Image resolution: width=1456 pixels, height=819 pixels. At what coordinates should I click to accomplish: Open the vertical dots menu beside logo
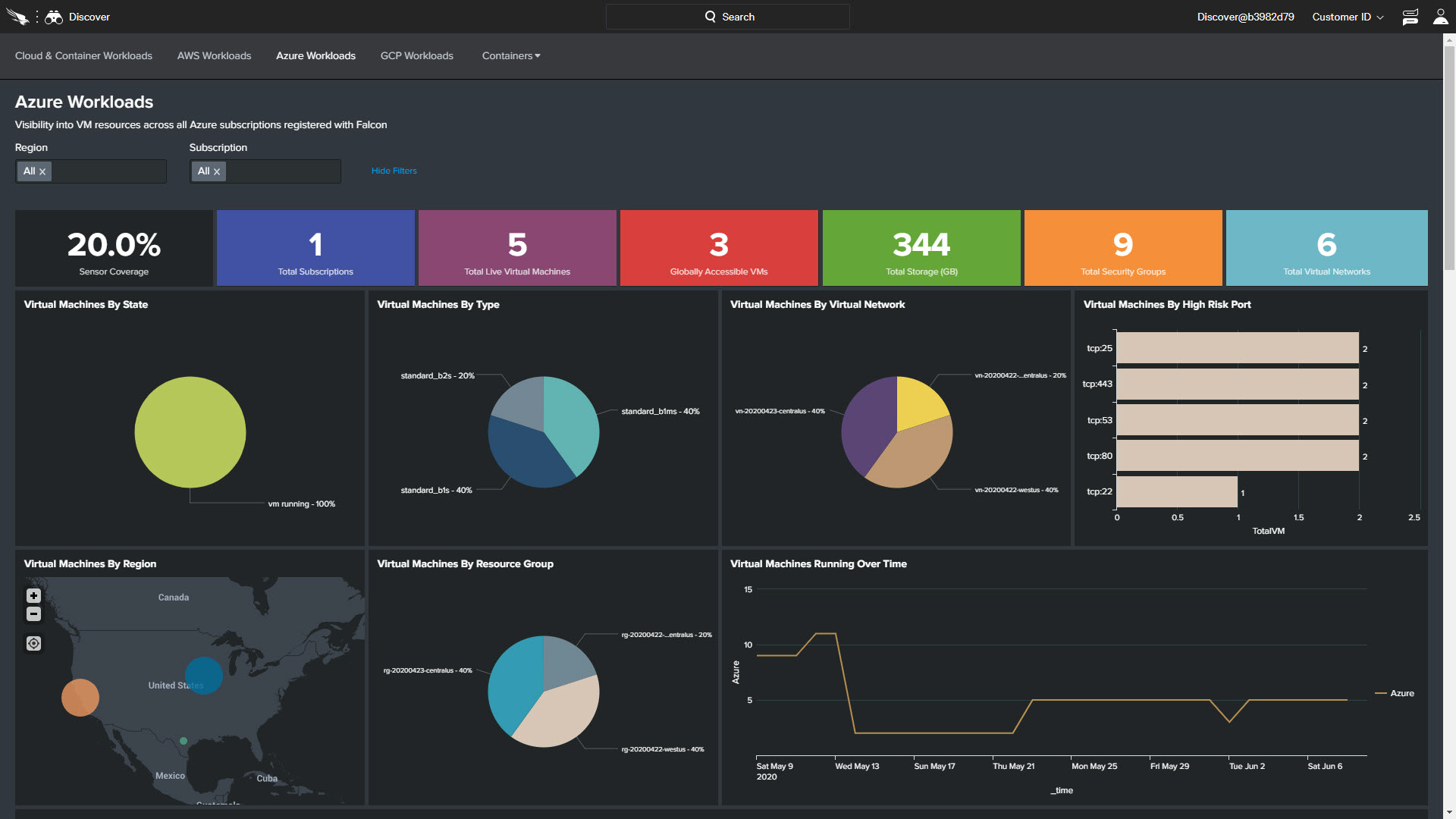pyautogui.click(x=36, y=17)
